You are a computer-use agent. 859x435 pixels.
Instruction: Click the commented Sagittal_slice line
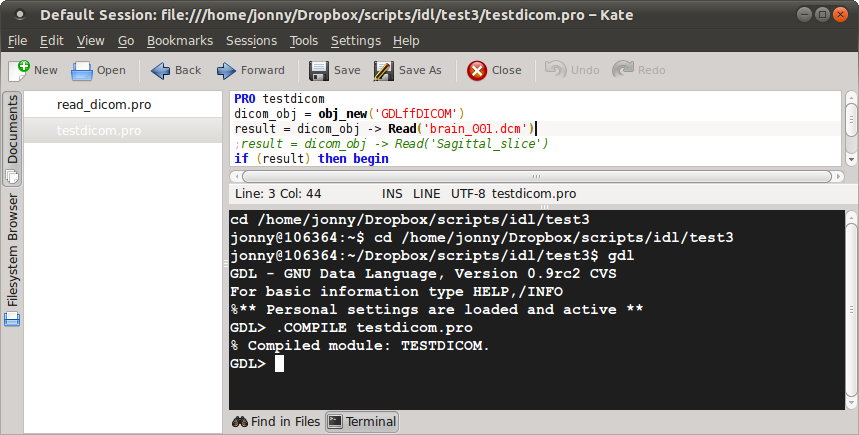pos(391,144)
